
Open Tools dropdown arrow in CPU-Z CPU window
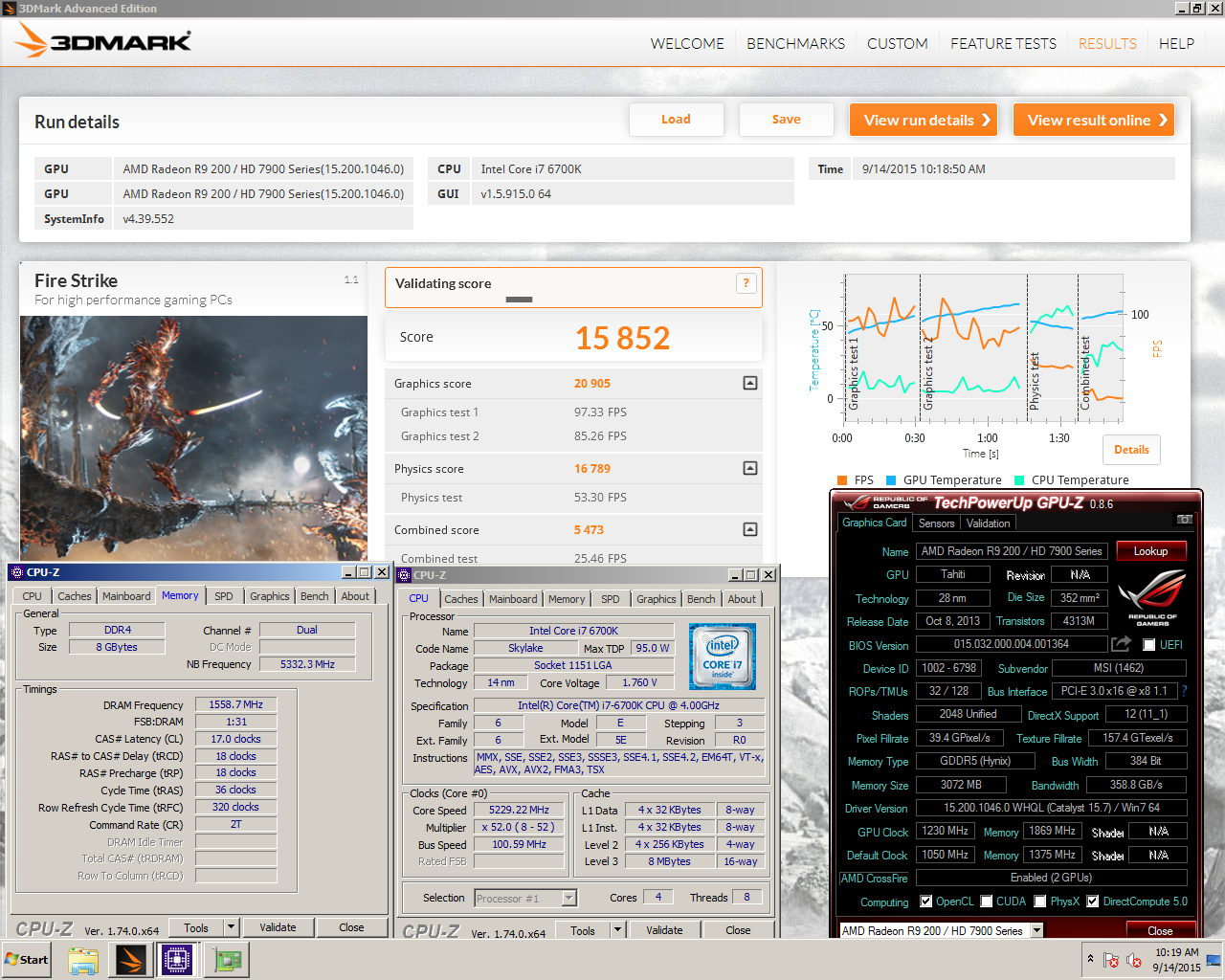[x=617, y=930]
